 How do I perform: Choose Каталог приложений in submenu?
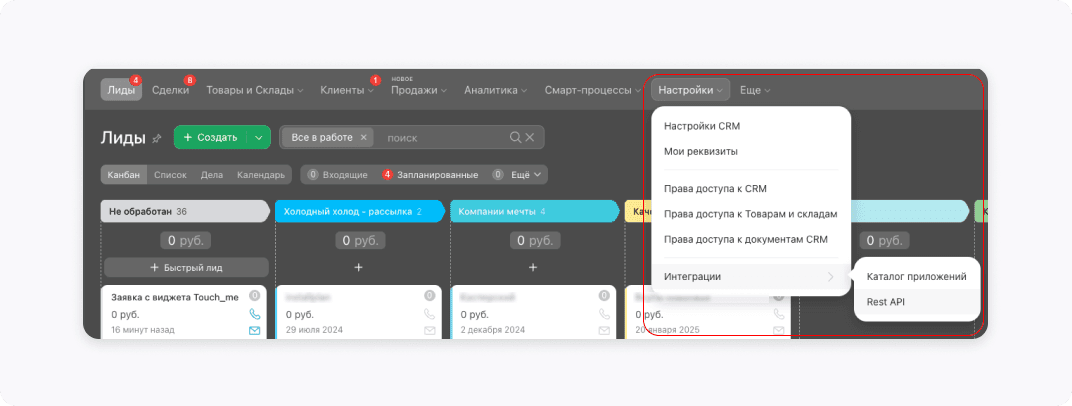pyautogui.click(x=917, y=277)
